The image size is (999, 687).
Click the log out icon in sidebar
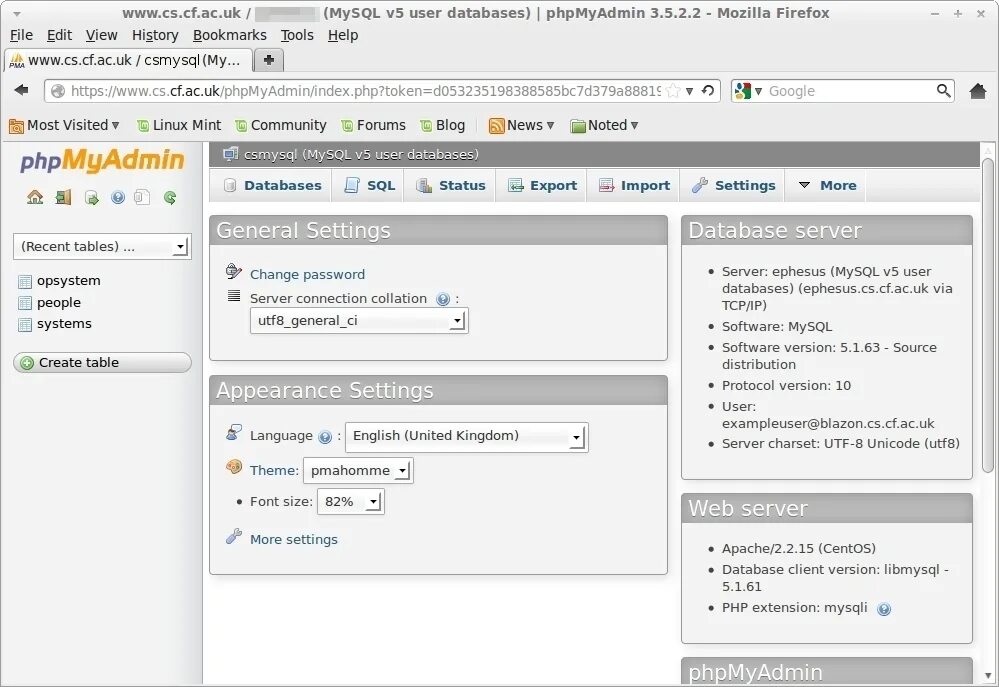tap(62, 198)
